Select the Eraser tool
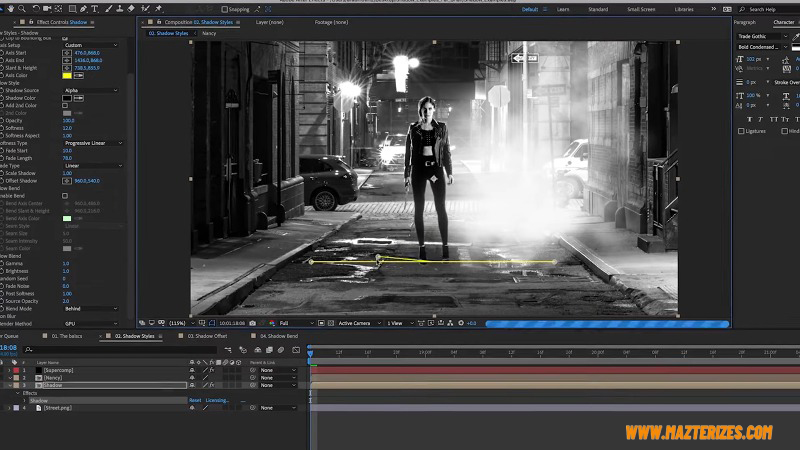Screen dimensions: 800x450 click(131, 9)
